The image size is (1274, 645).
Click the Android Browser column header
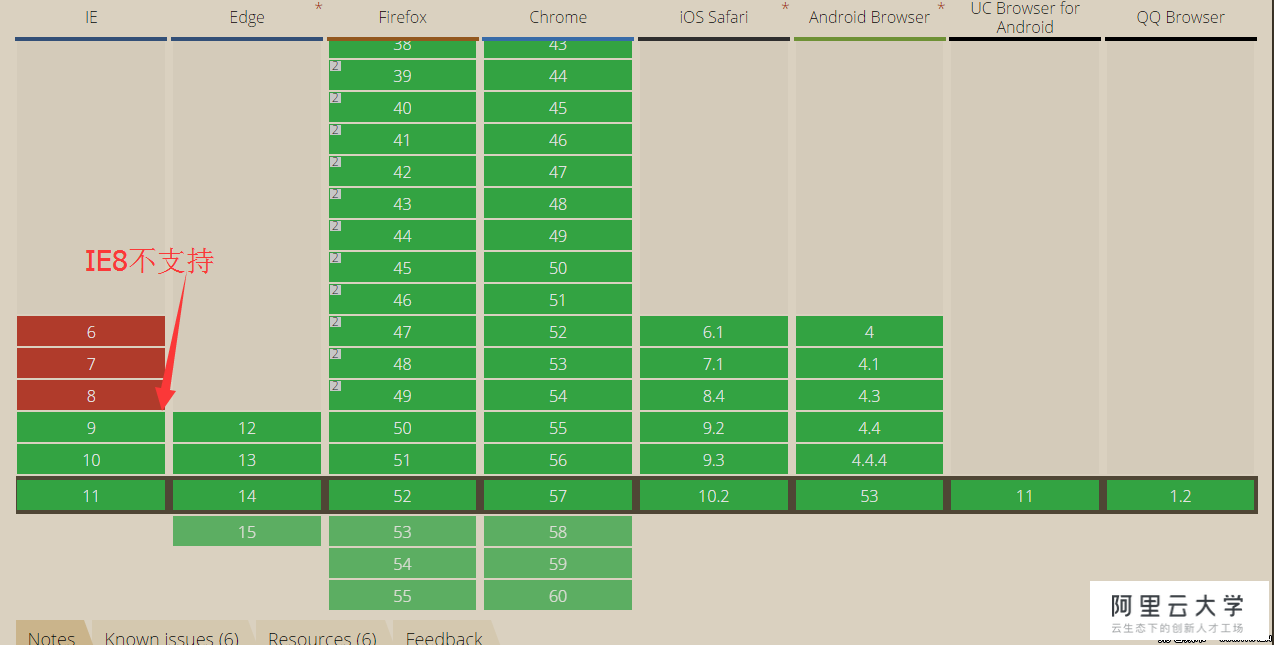coord(869,18)
